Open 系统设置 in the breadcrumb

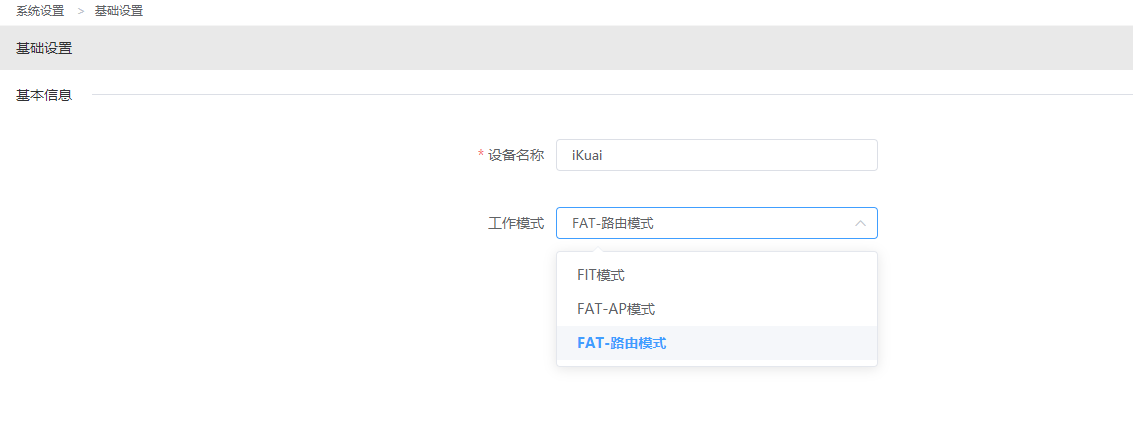tap(40, 12)
